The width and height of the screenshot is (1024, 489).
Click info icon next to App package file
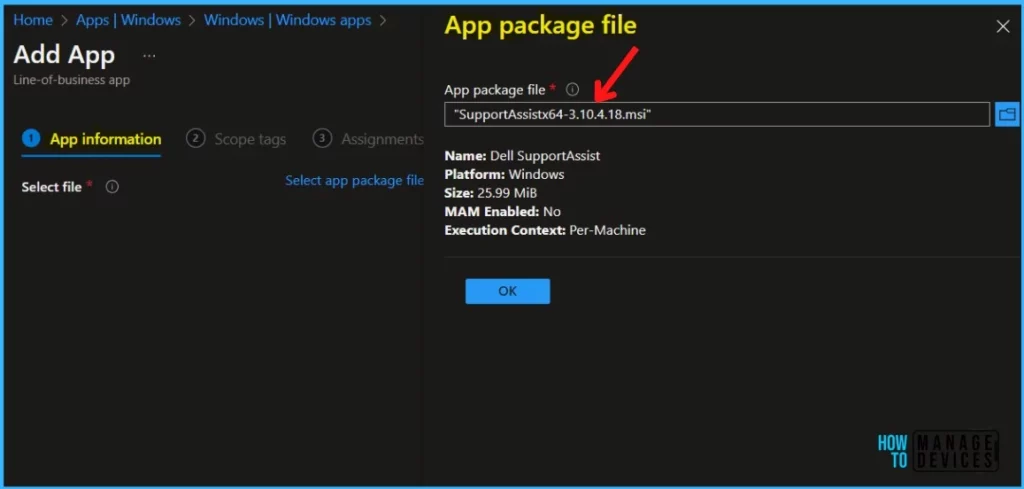tap(572, 89)
